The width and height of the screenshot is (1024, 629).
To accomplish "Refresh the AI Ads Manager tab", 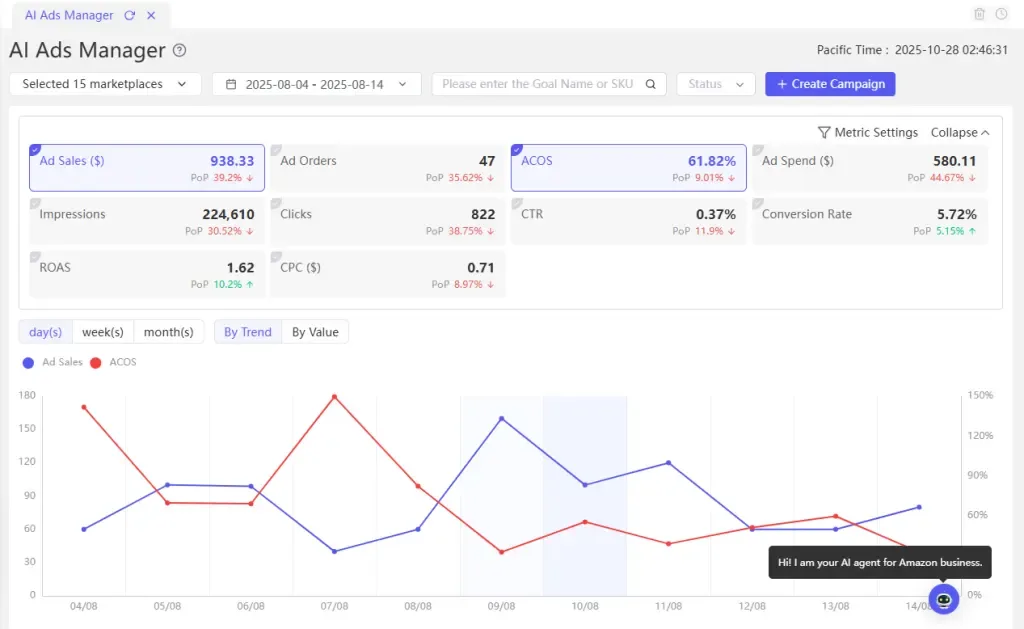I will [129, 15].
